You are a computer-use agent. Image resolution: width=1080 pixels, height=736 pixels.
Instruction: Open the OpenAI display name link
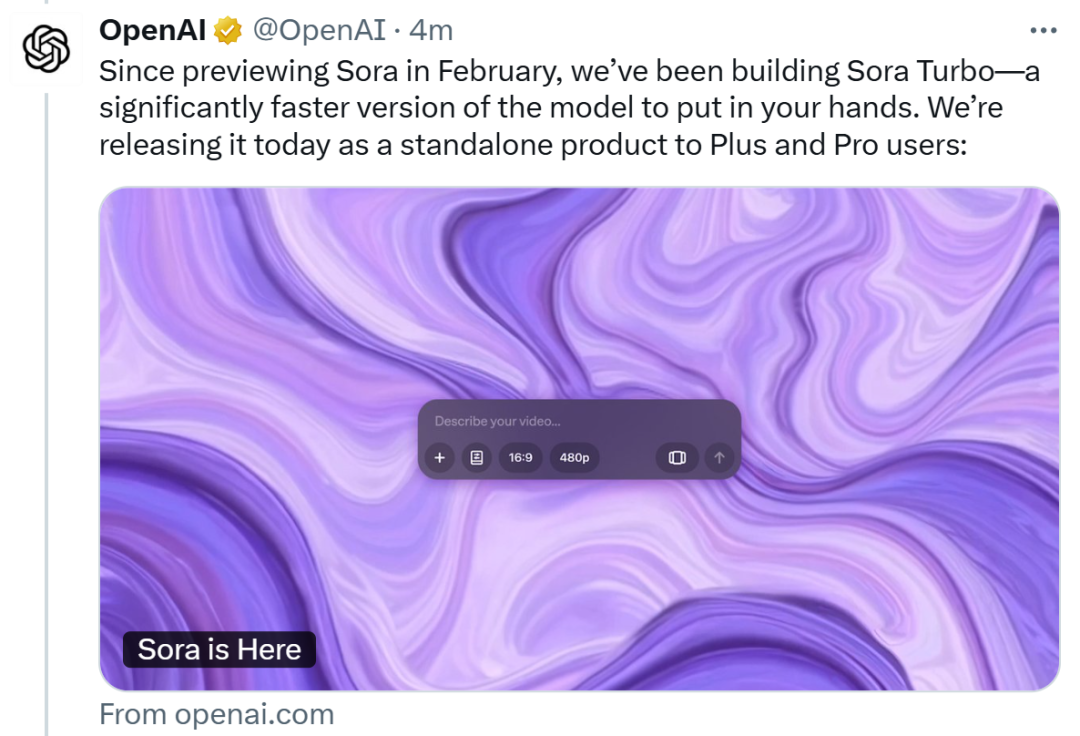click(x=152, y=30)
